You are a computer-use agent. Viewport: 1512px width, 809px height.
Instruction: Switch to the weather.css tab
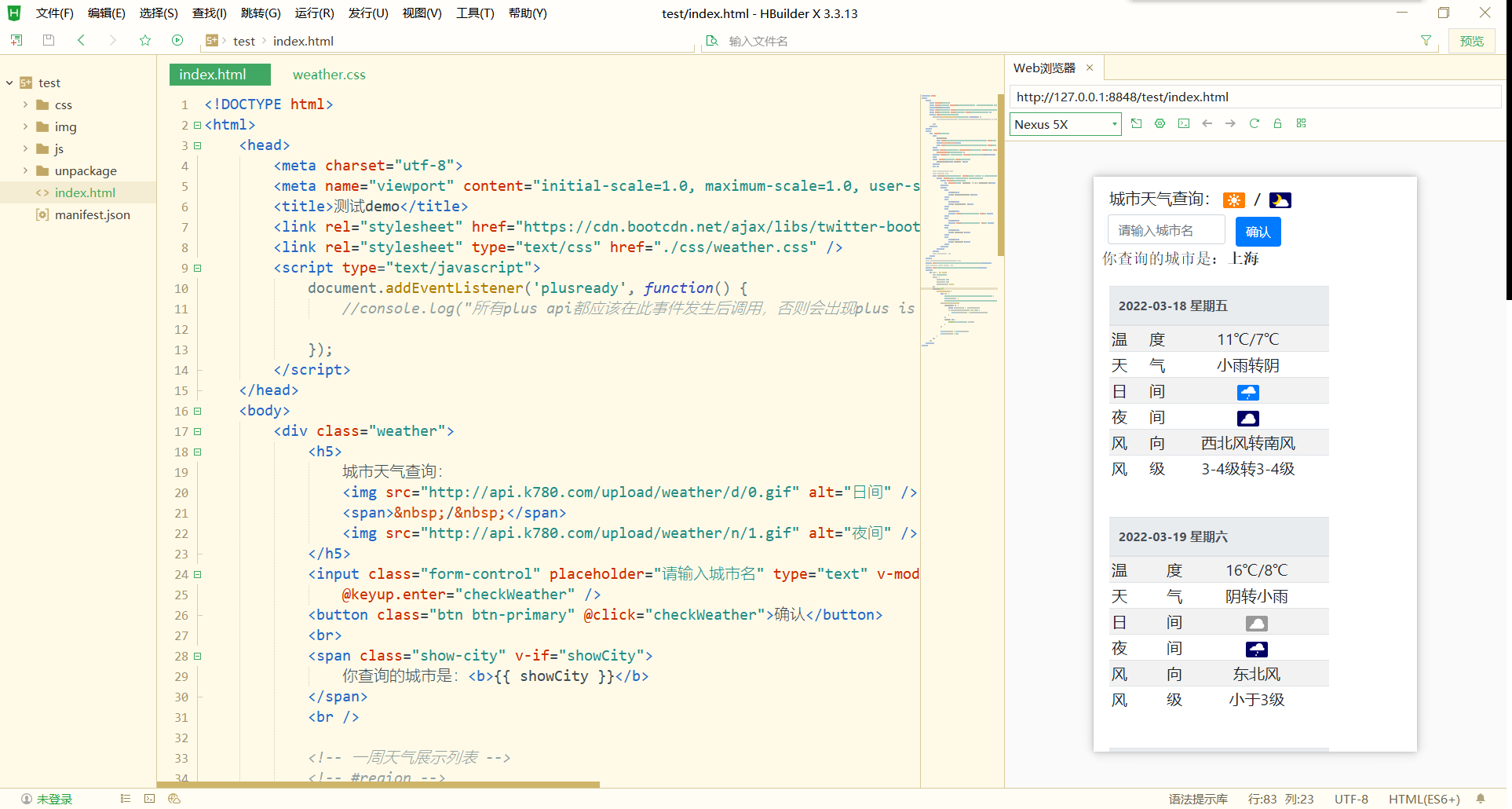(329, 75)
